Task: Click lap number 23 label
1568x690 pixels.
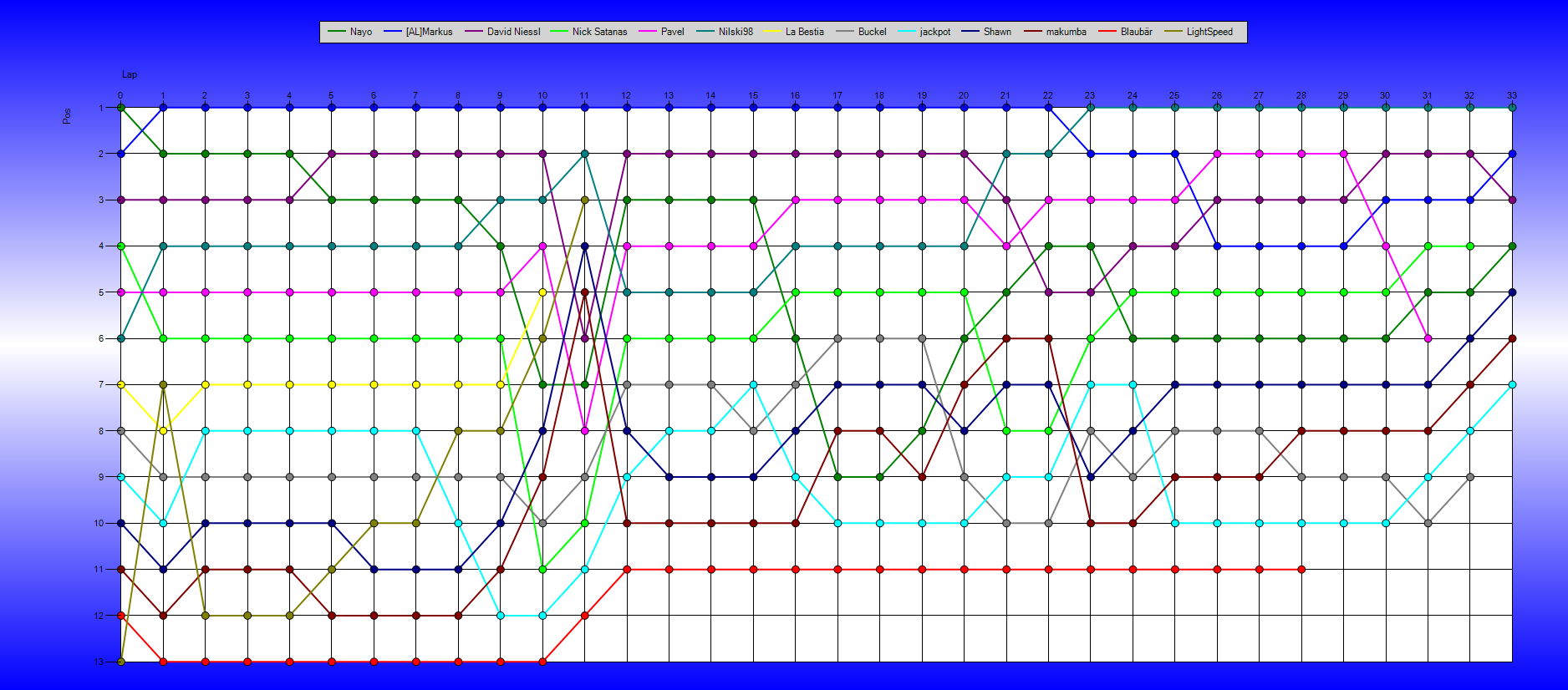Action: coord(1090,95)
